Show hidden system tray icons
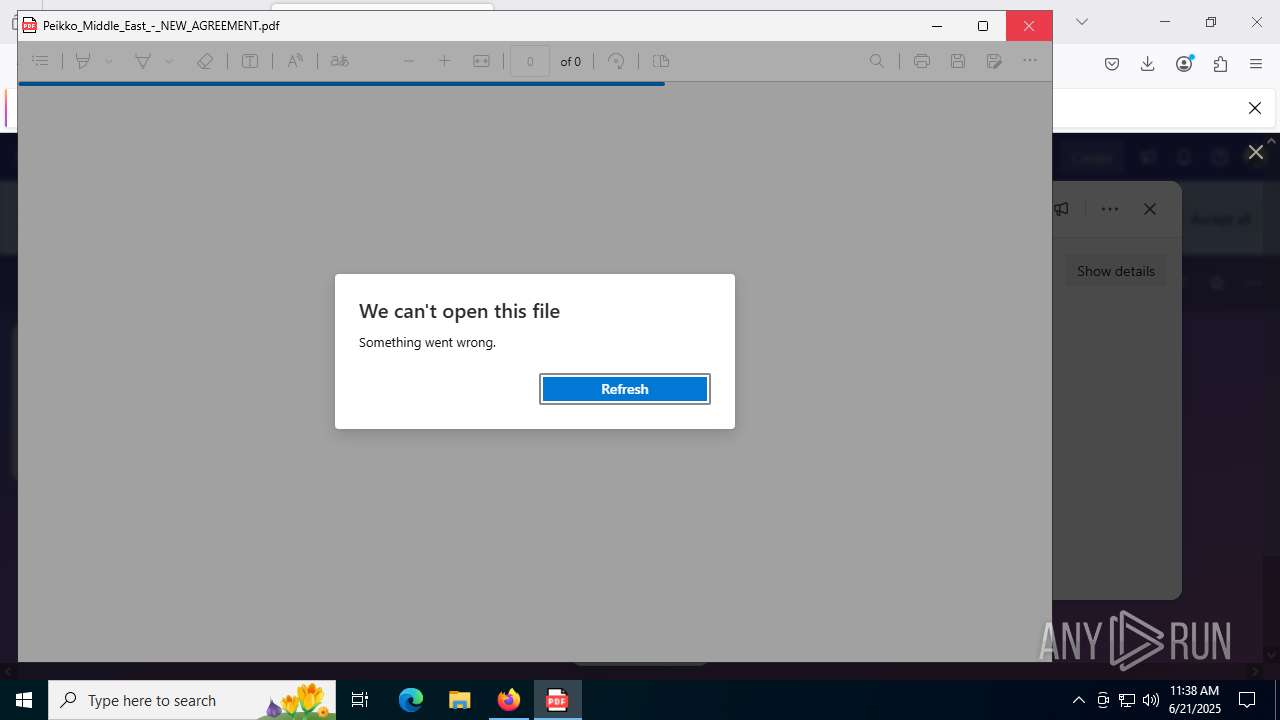Screen dimensions: 1280x720 click(1078, 700)
